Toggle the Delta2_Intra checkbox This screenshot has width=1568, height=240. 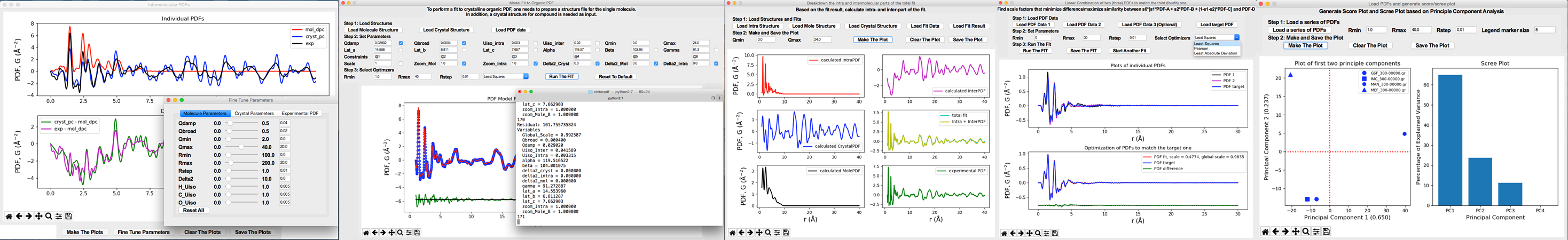pyautogui.click(x=716, y=63)
